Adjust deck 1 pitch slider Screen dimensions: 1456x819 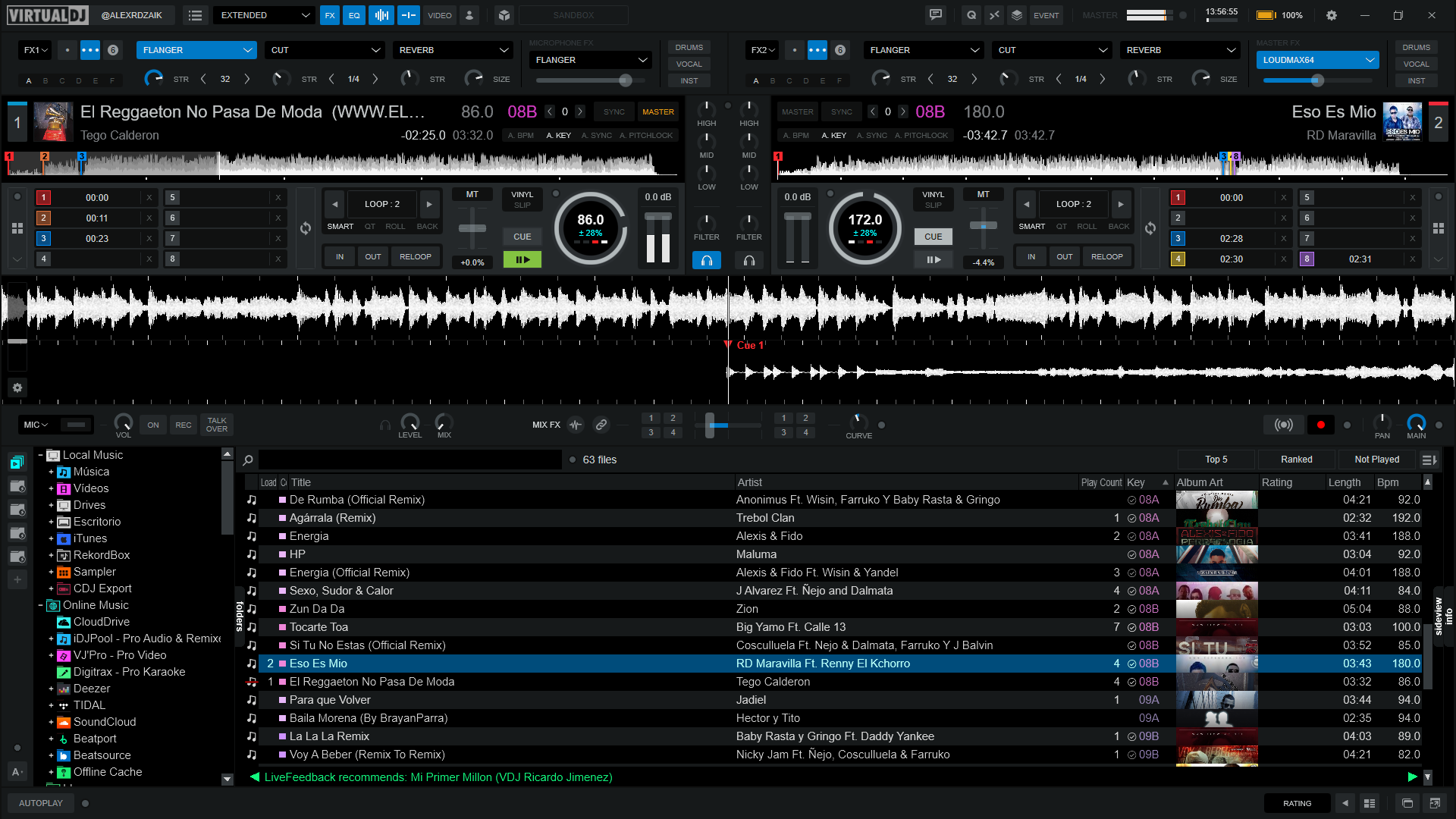tap(472, 228)
